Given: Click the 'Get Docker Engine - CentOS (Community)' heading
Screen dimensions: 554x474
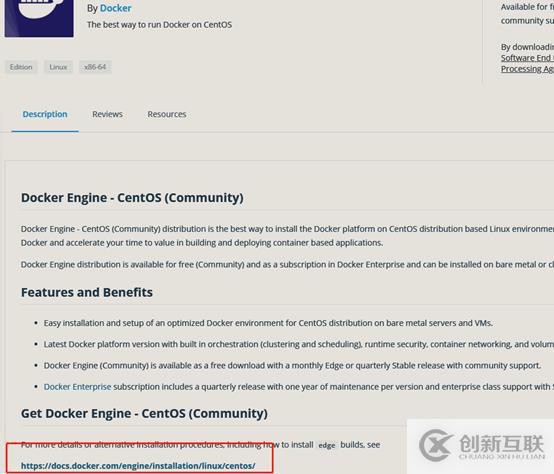Looking at the screenshot, I should (x=144, y=413).
